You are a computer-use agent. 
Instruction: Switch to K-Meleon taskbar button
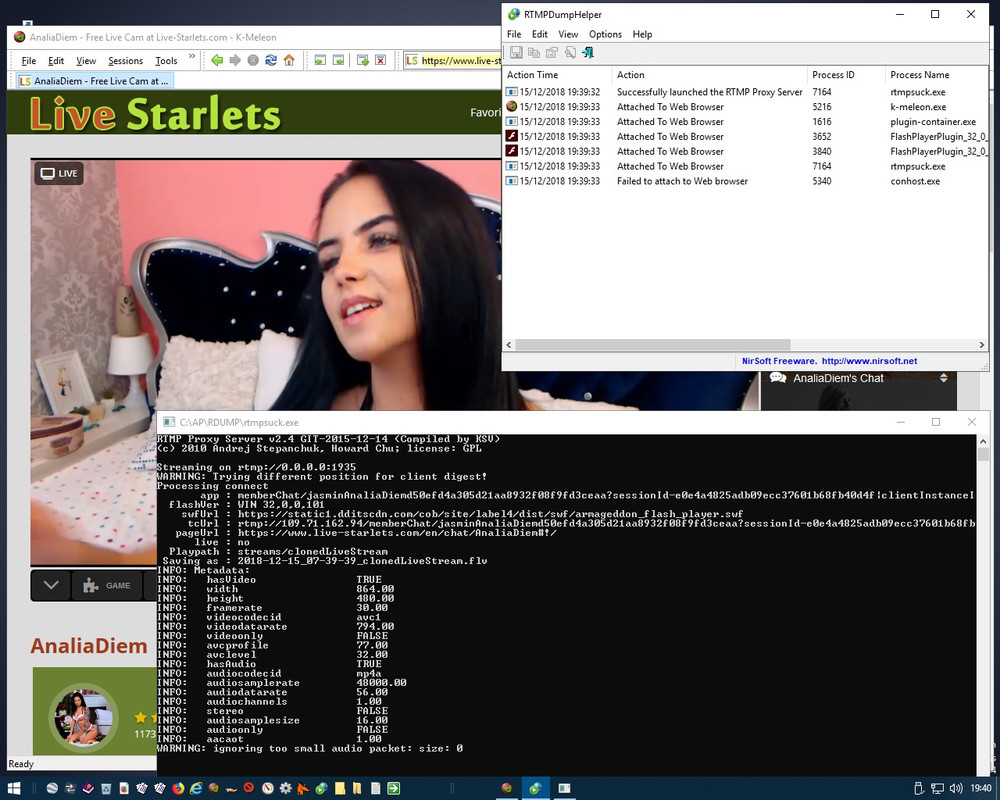[506, 789]
